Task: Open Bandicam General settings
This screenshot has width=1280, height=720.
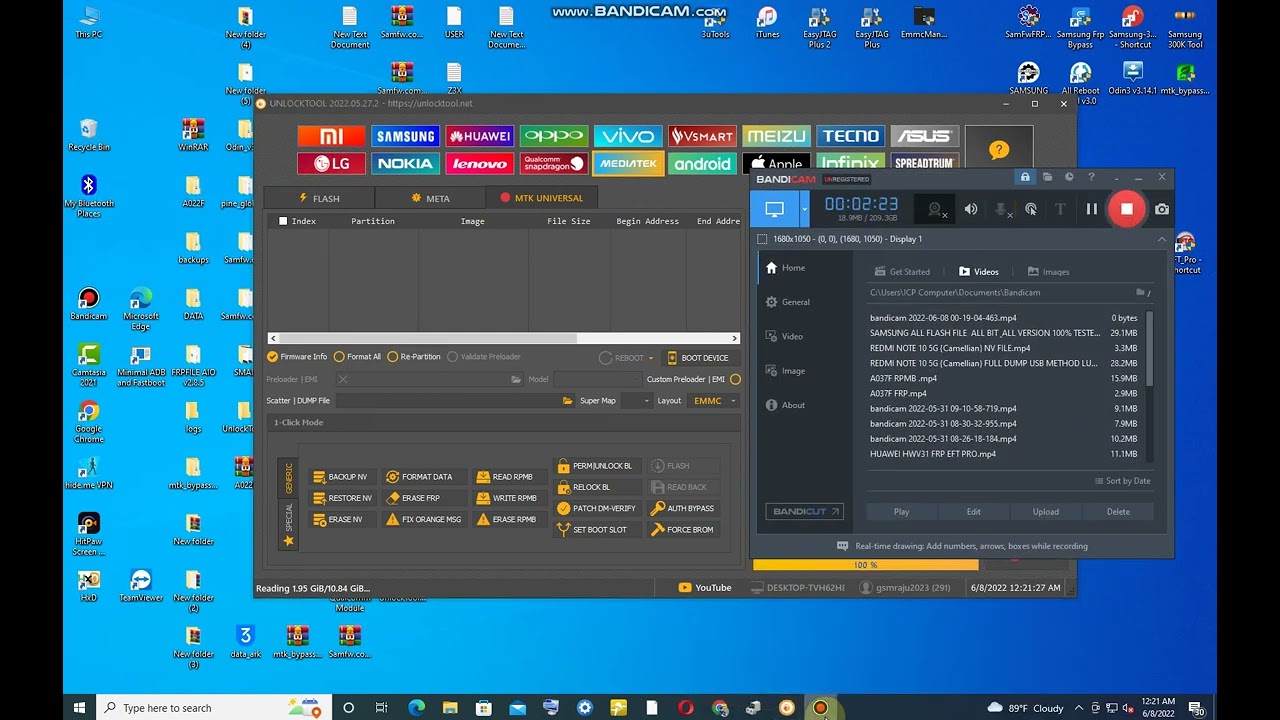Action: 787,302
